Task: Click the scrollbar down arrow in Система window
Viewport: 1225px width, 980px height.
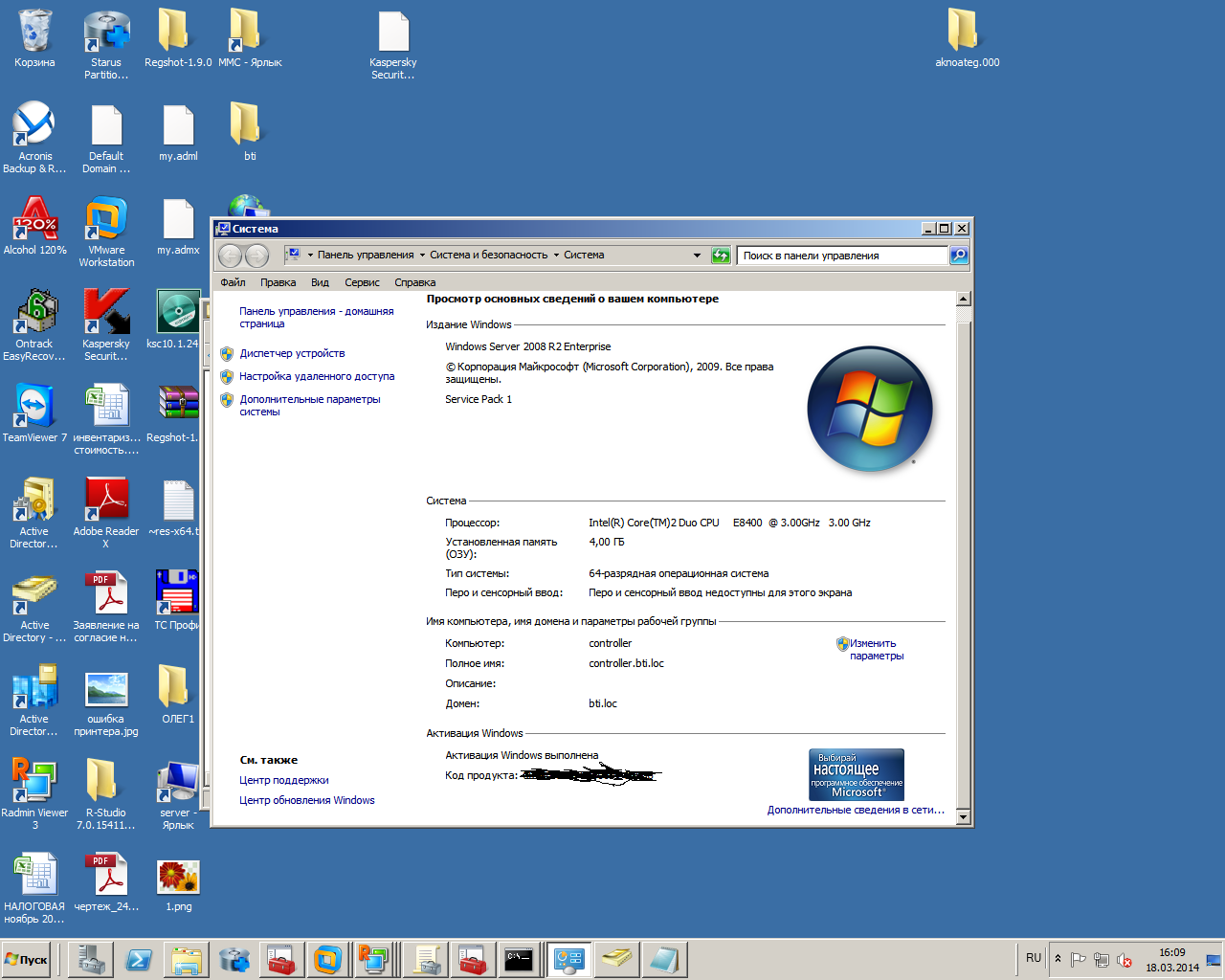Action: tap(964, 816)
